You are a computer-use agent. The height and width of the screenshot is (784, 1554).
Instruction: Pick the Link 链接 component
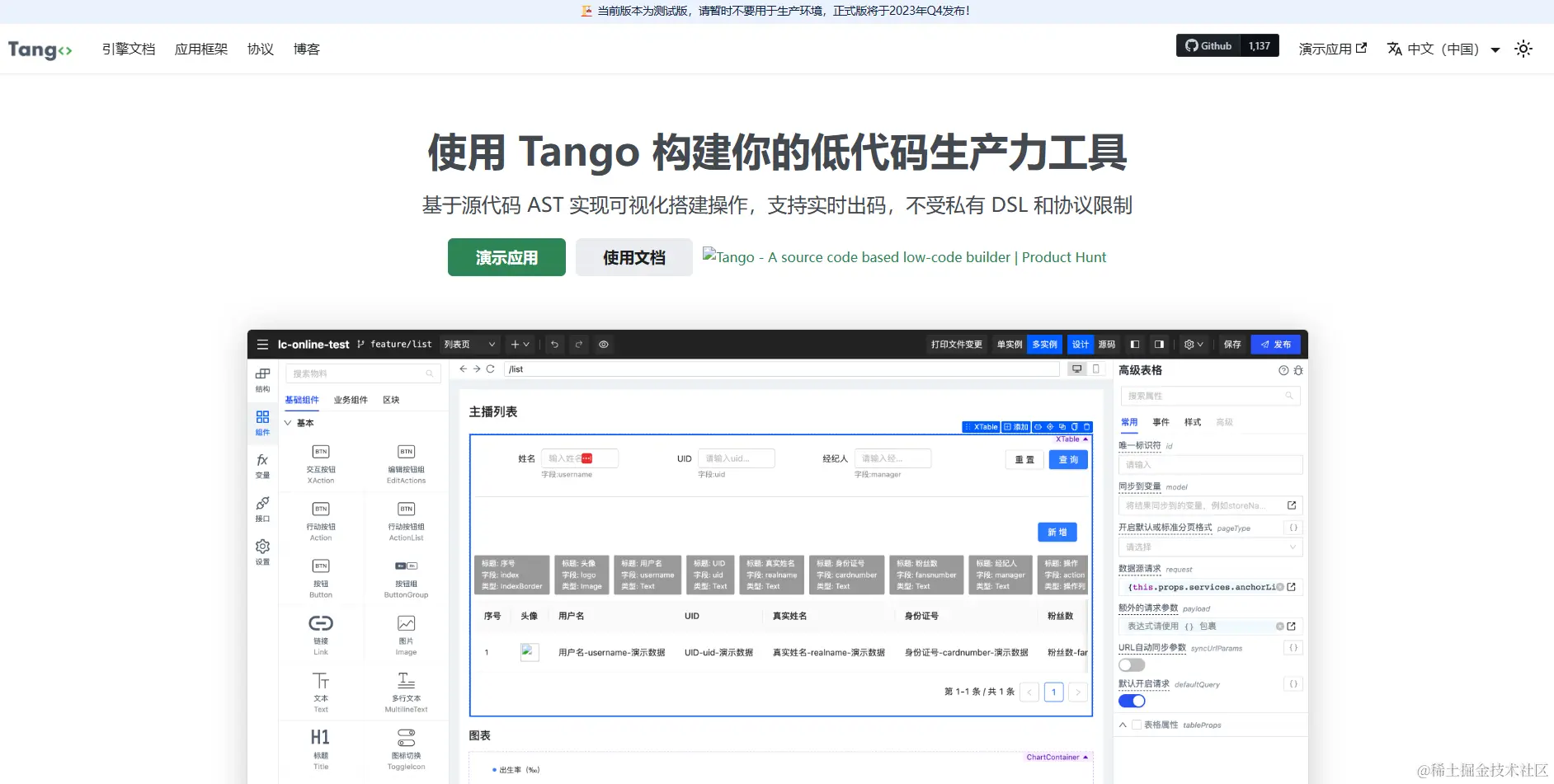click(x=321, y=635)
